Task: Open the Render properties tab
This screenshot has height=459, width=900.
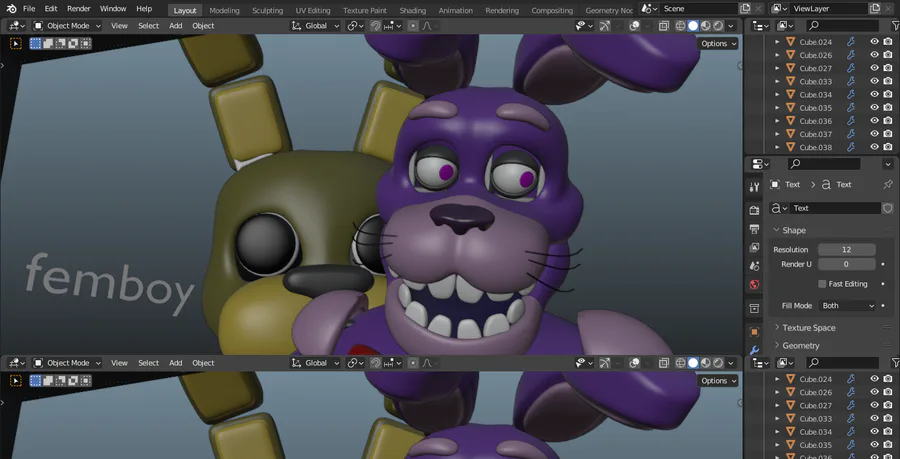Action: (754, 211)
